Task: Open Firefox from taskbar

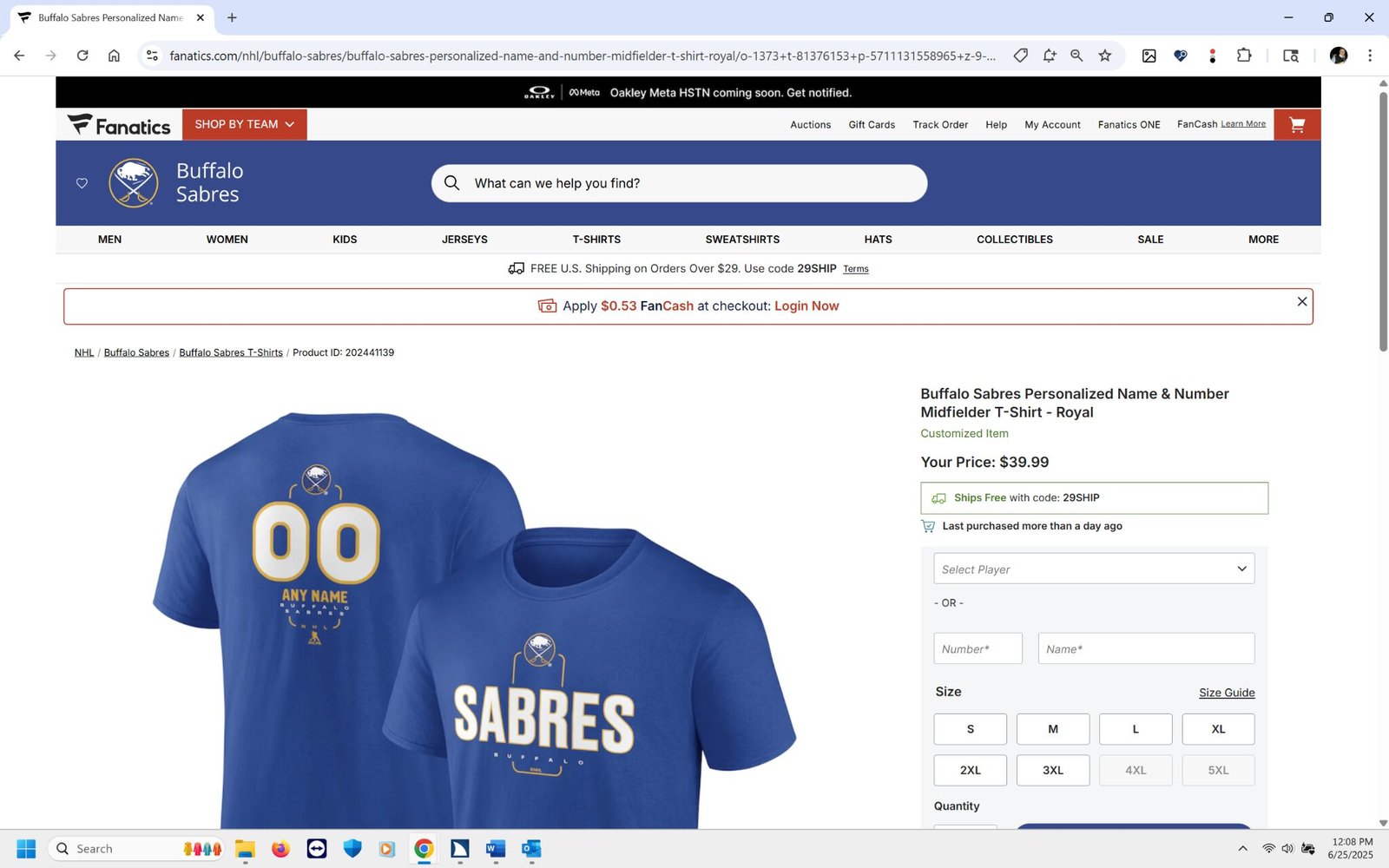Action: pos(280,848)
